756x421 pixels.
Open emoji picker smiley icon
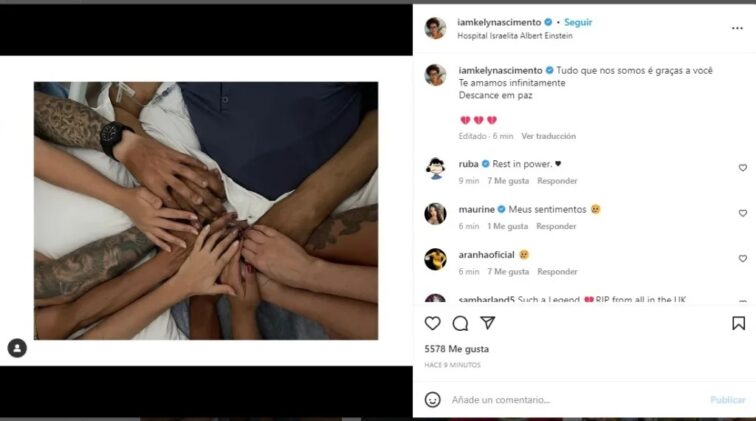point(432,400)
